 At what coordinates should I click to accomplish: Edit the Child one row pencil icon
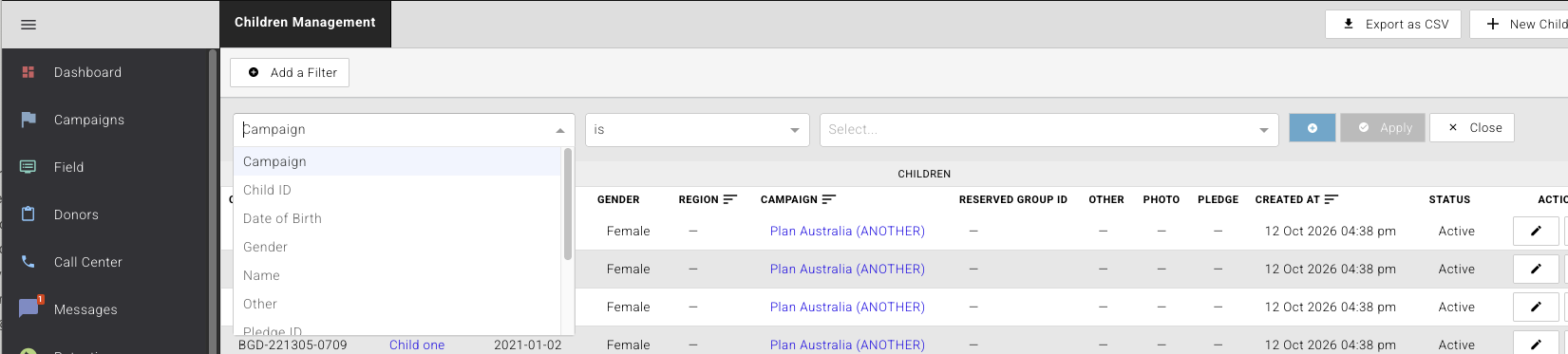[x=1536, y=344]
